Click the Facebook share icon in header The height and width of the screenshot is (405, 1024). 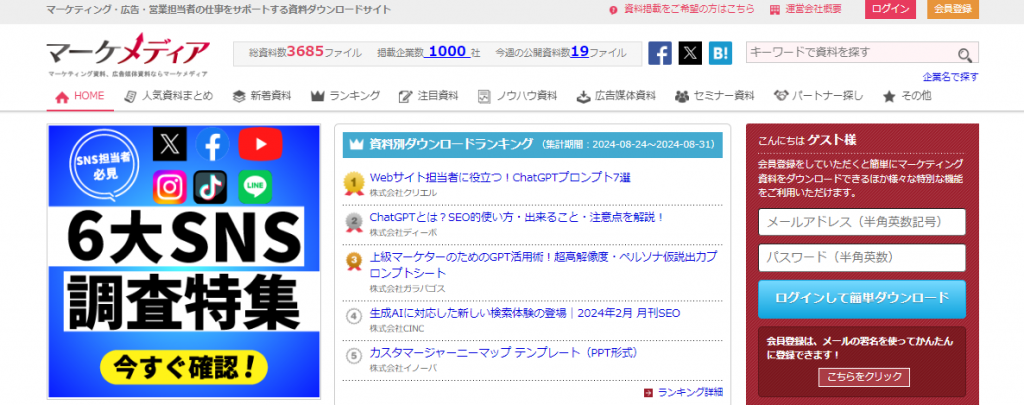pos(660,53)
